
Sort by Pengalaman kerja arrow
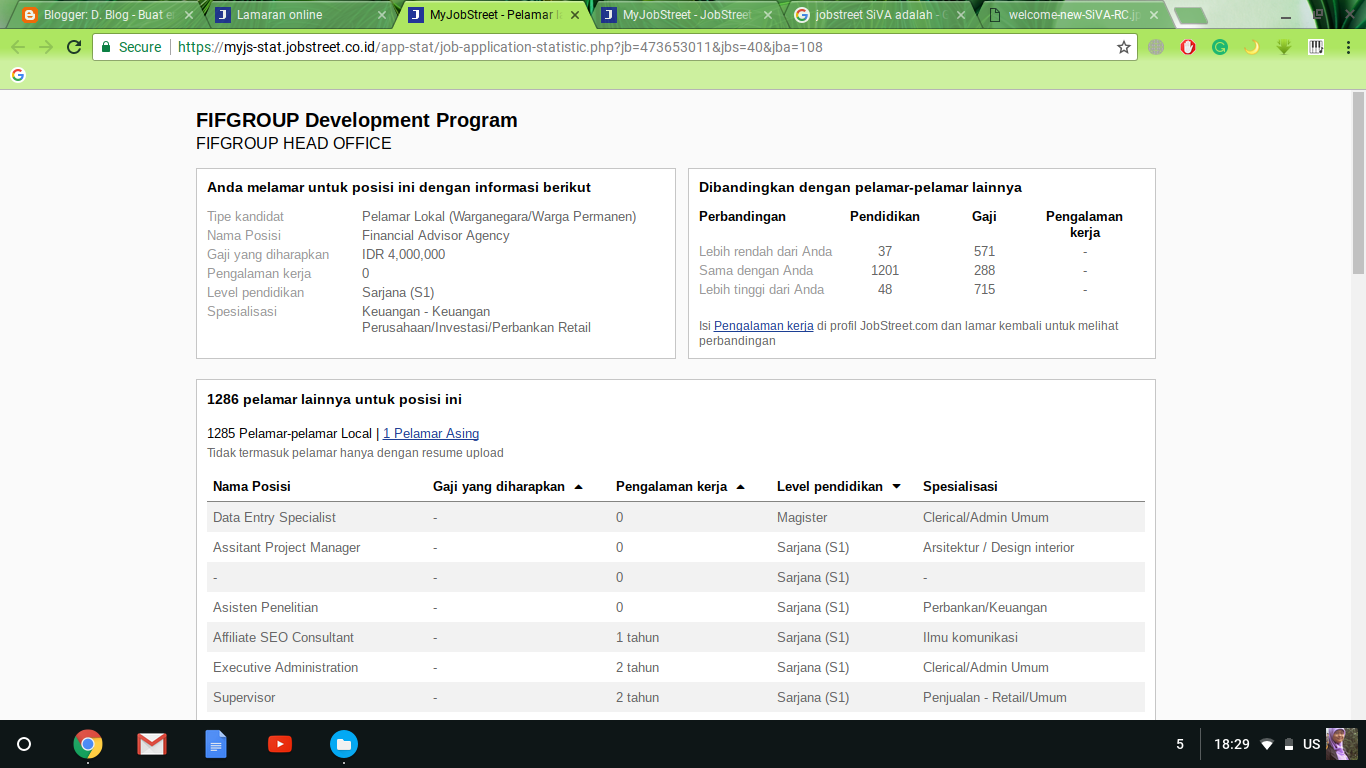pos(740,487)
